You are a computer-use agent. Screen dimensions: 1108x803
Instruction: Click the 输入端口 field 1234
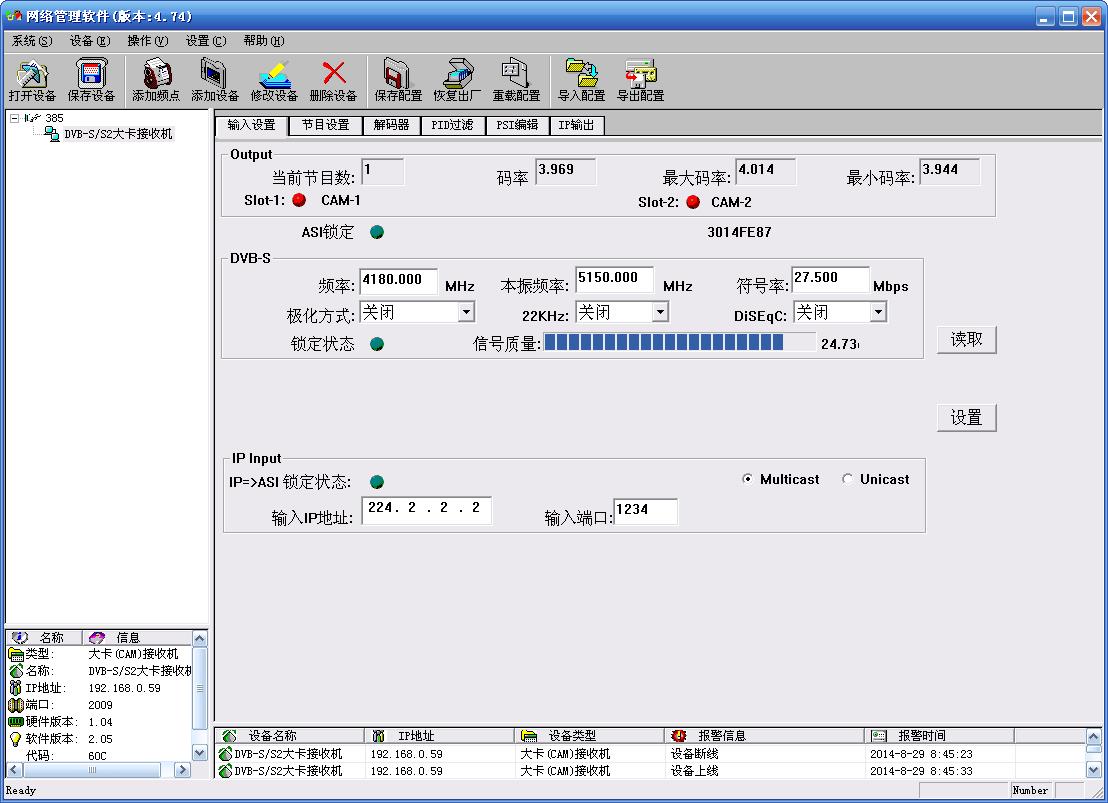tap(645, 511)
